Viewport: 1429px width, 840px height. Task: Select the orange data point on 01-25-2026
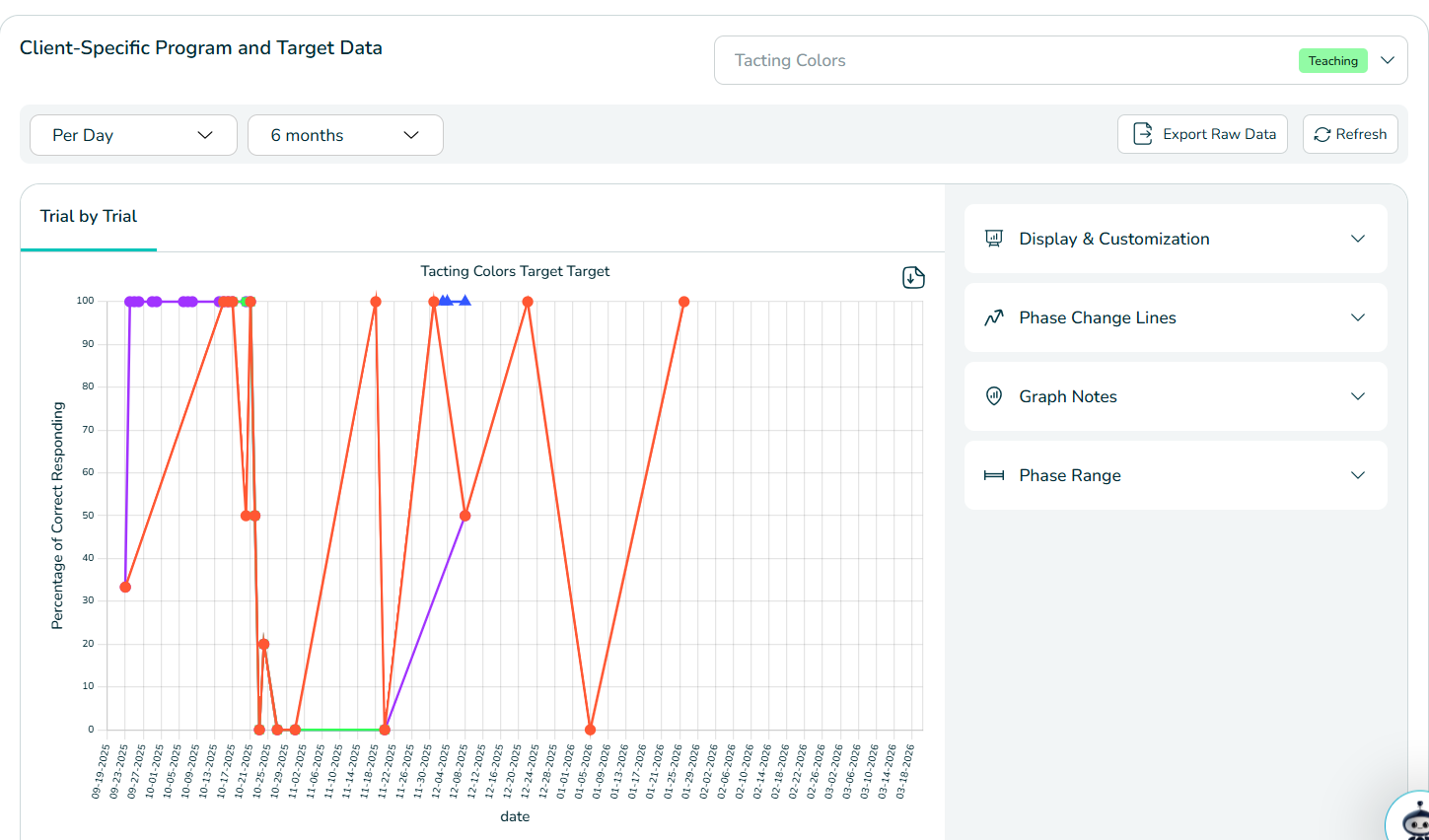tap(683, 302)
